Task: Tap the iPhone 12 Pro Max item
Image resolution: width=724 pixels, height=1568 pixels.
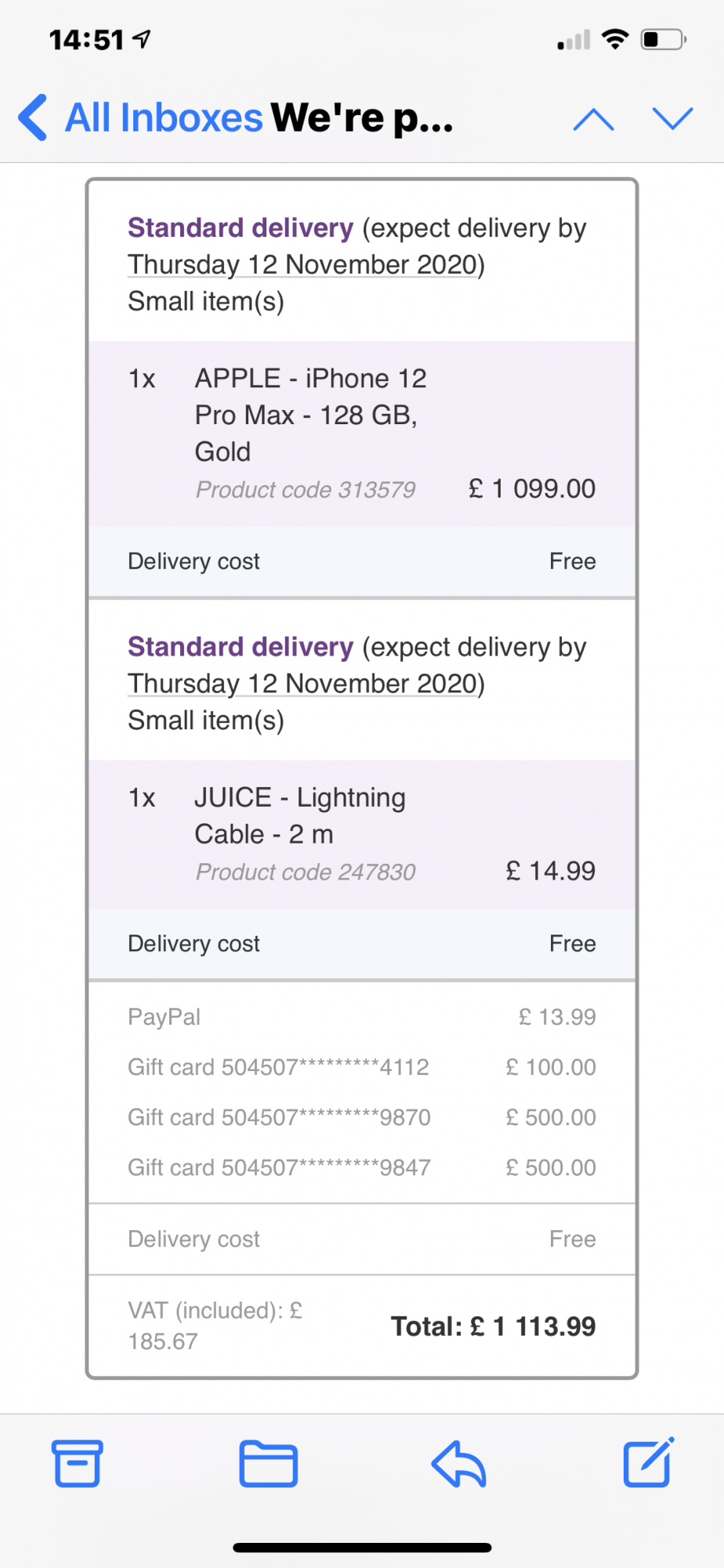Action: tap(310, 415)
